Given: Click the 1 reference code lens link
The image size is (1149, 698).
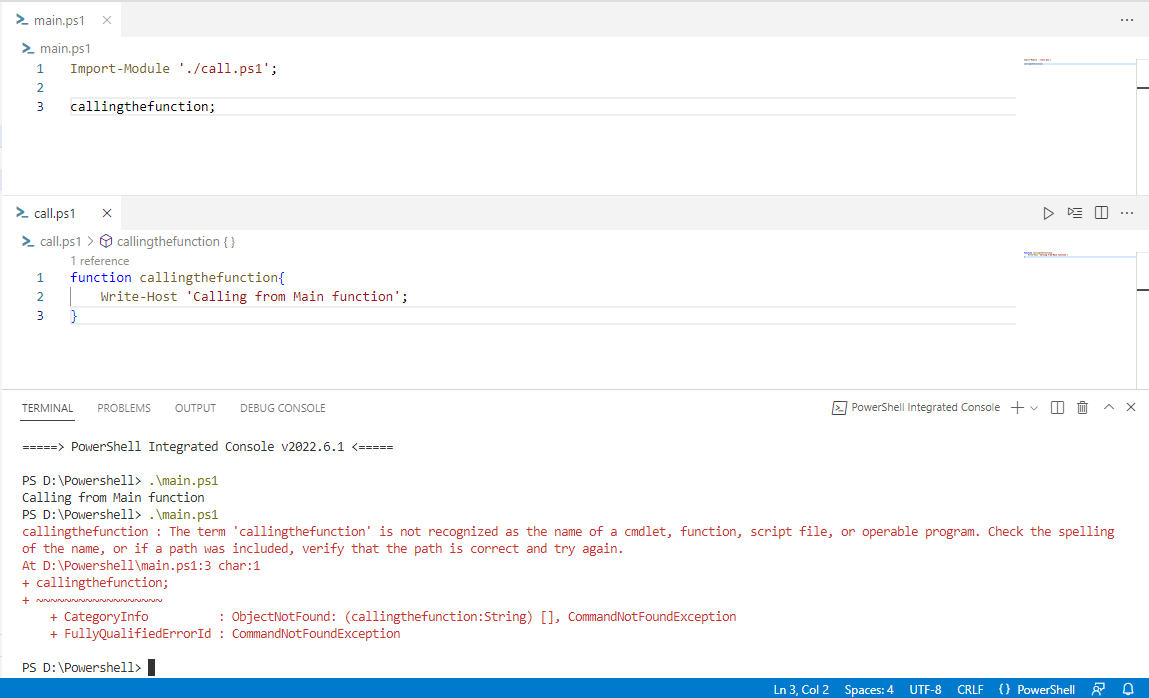Looking at the screenshot, I should pyautogui.click(x=100, y=261).
